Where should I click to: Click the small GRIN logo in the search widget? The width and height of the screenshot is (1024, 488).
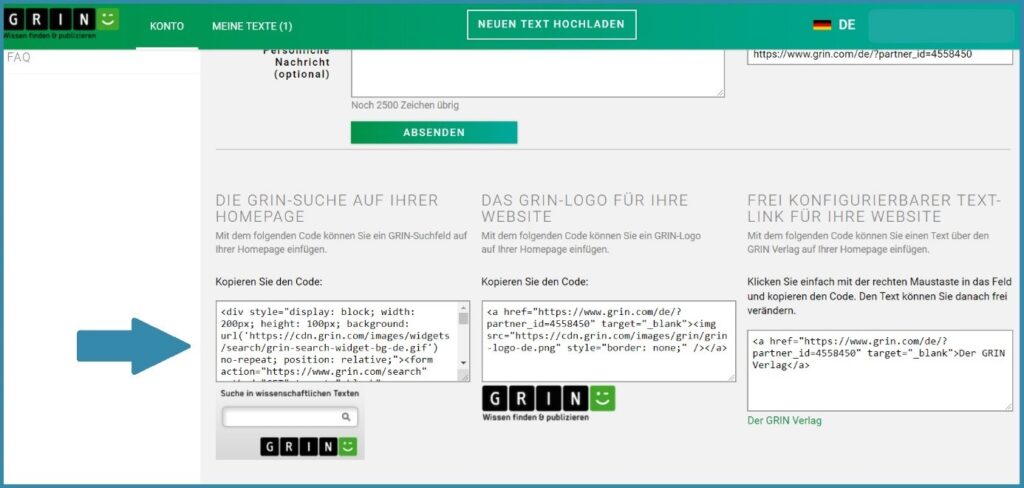coord(308,446)
